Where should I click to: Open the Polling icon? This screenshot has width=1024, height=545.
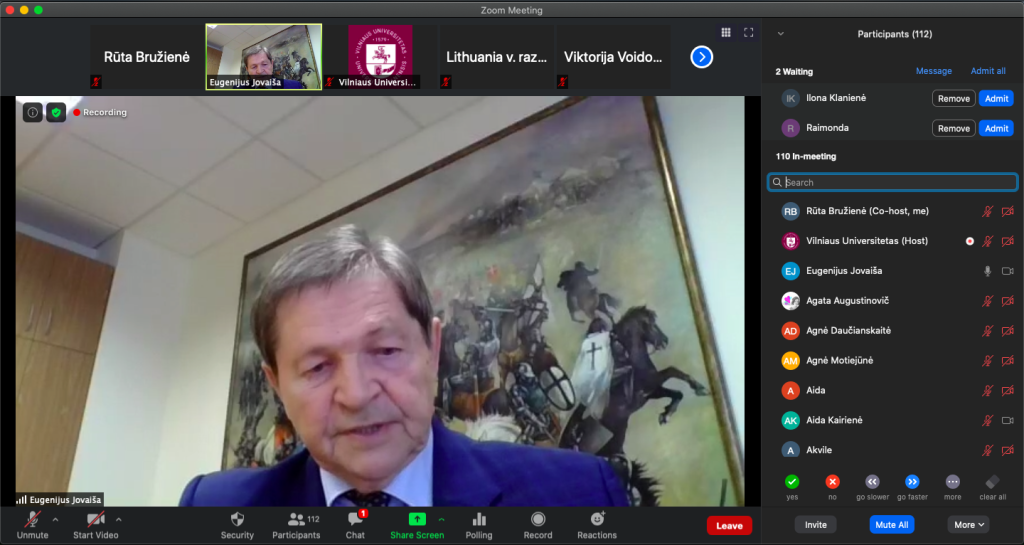479,519
